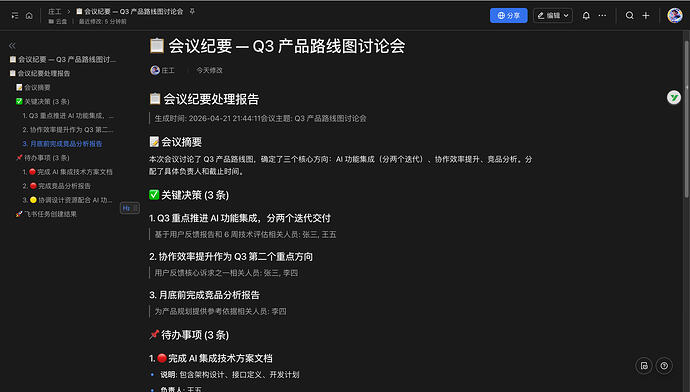Select outline entry 3. 协调设计资源配合 AI 功
Image resolution: width=690 pixels, height=392 pixels.
tap(67, 200)
